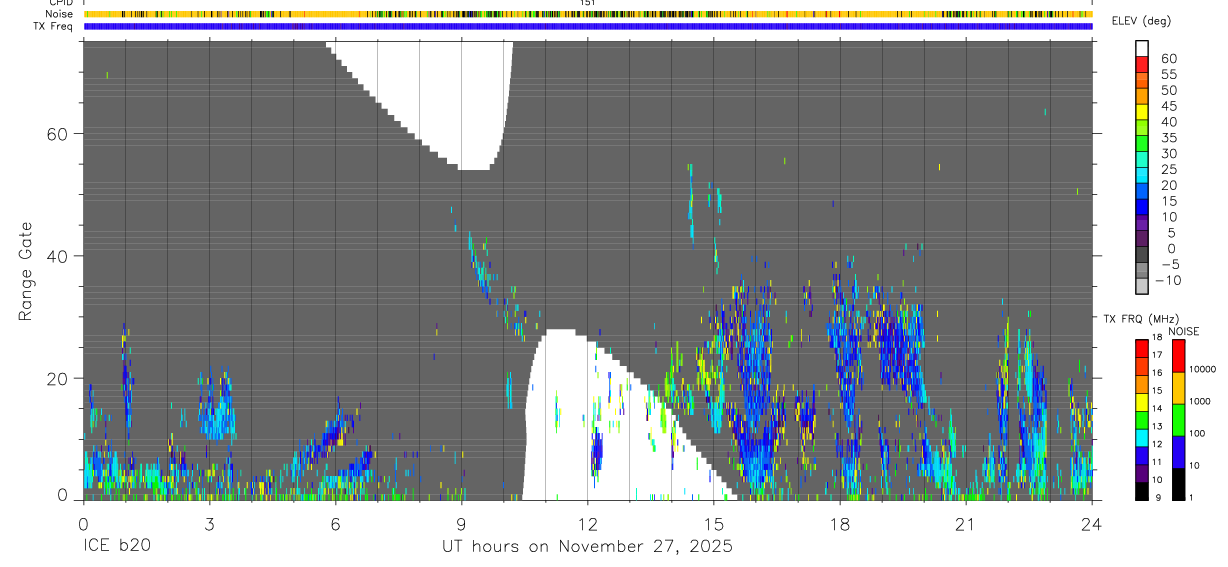Click the cyan segment of TX FRQ bar
The image size is (1228, 567).
click(1142, 438)
